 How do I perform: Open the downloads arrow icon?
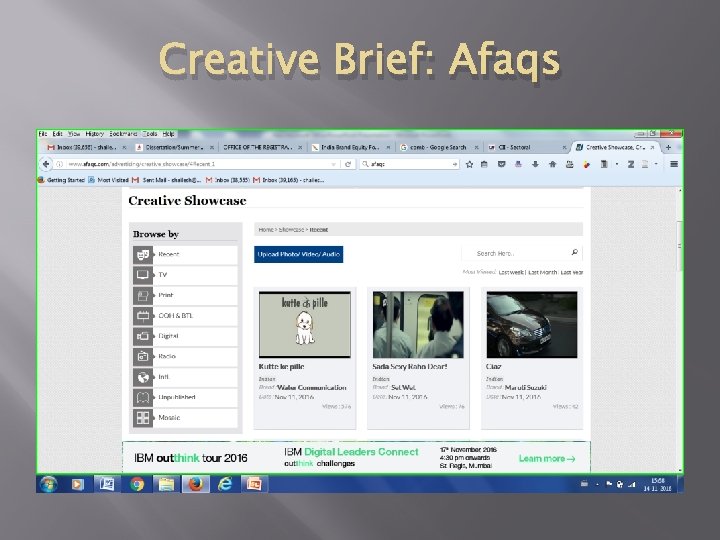pyautogui.click(x=535, y=164)
